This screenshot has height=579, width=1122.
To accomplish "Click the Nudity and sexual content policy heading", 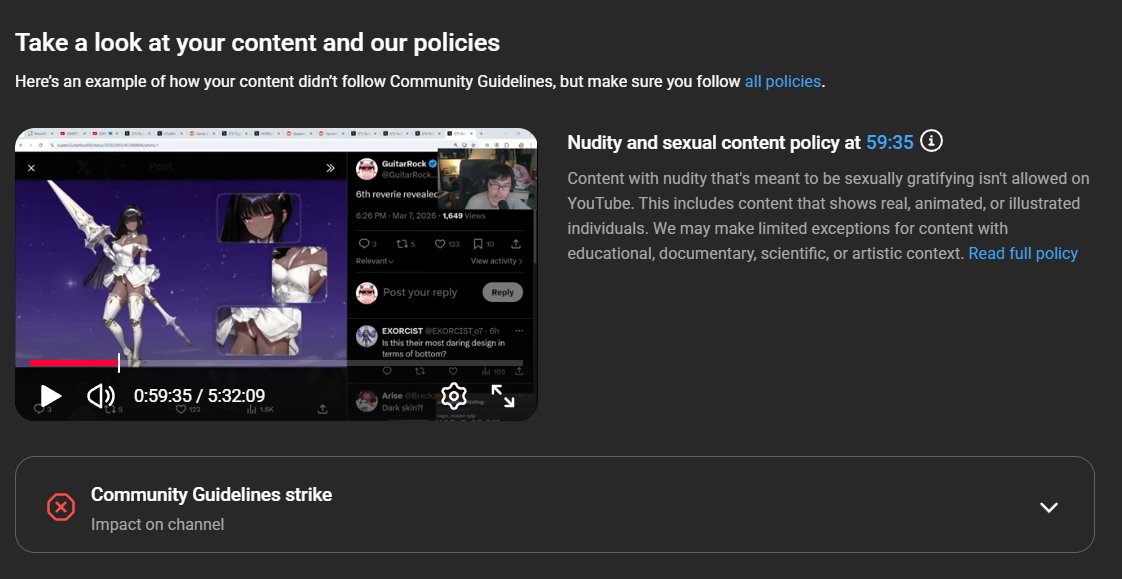I will point(713,142).
